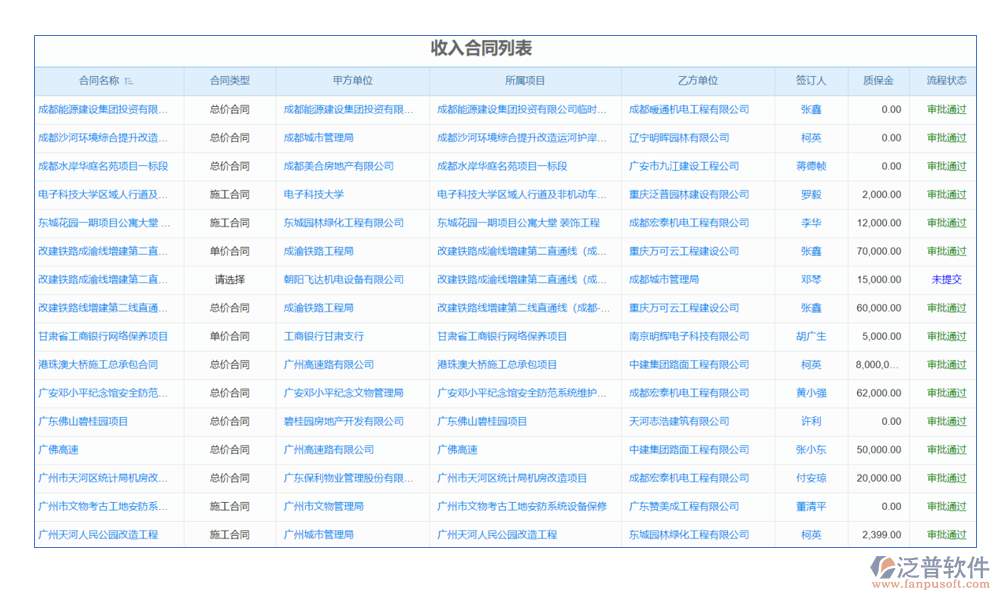
Task: Click the sort icon beside 合同名称 header
Action: [129, 81]
